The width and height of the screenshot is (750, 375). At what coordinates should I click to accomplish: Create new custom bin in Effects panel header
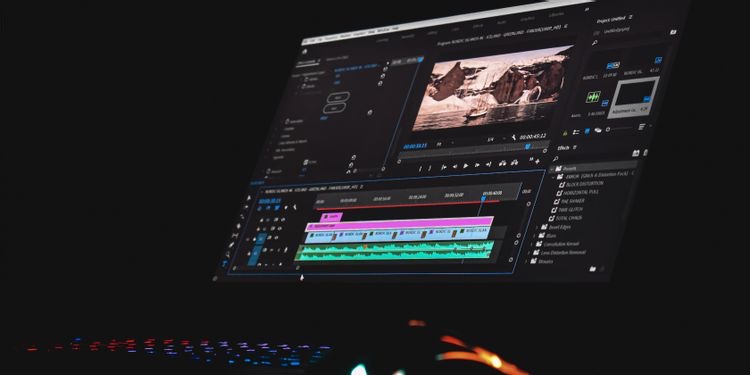[x=636, y=153]
